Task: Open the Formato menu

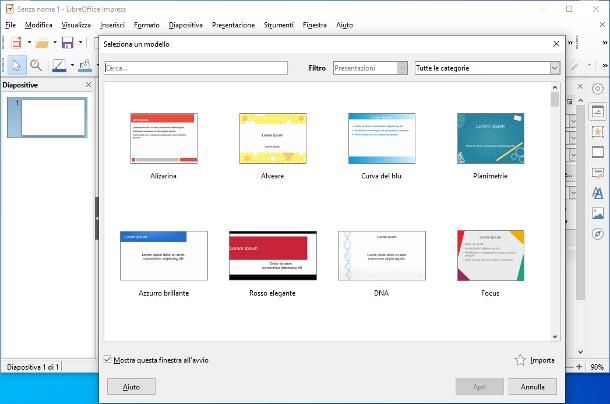Action: [x=147, y=25]
